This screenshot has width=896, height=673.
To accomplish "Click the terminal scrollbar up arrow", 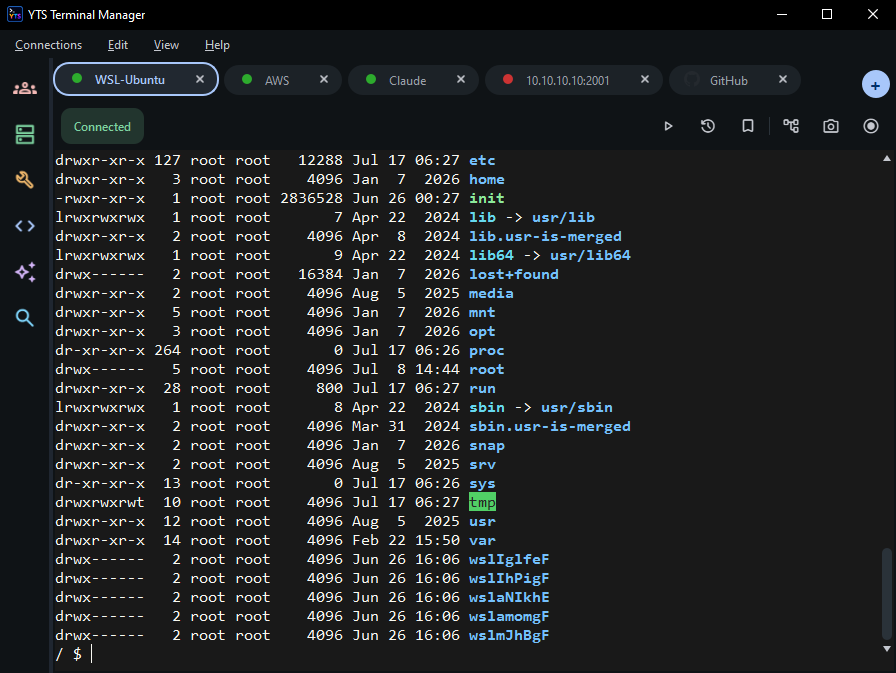I will pos(887,158).
